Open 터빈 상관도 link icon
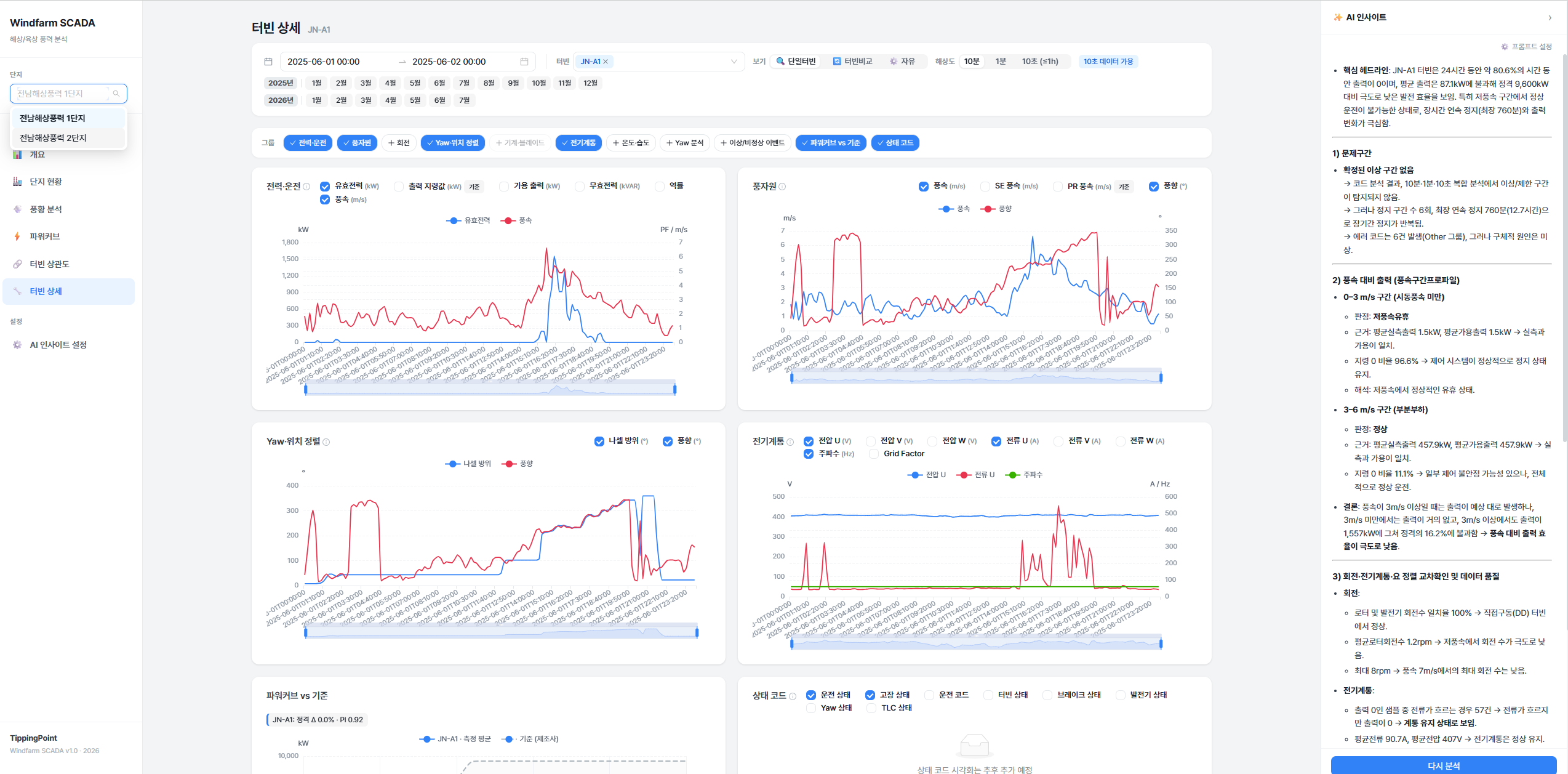 coord(17,264)
